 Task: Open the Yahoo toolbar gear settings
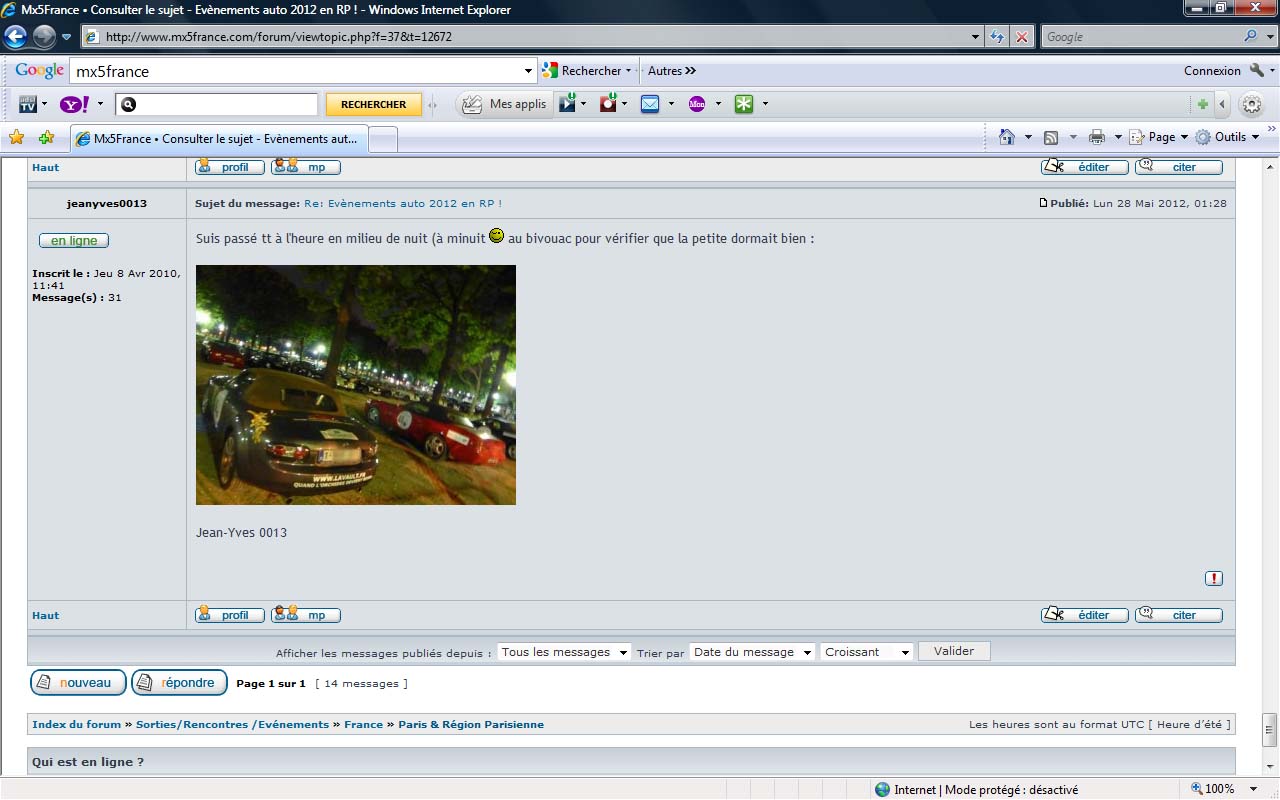click(1251, 104)
